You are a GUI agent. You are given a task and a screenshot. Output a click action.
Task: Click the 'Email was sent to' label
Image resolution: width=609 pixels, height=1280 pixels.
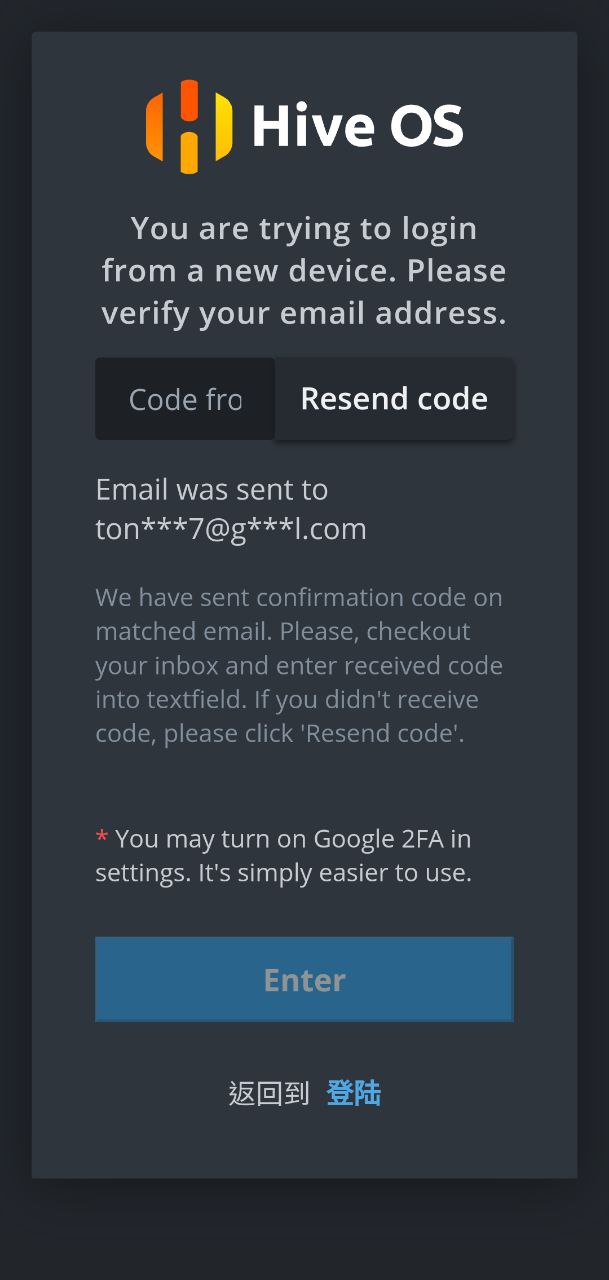211,490
